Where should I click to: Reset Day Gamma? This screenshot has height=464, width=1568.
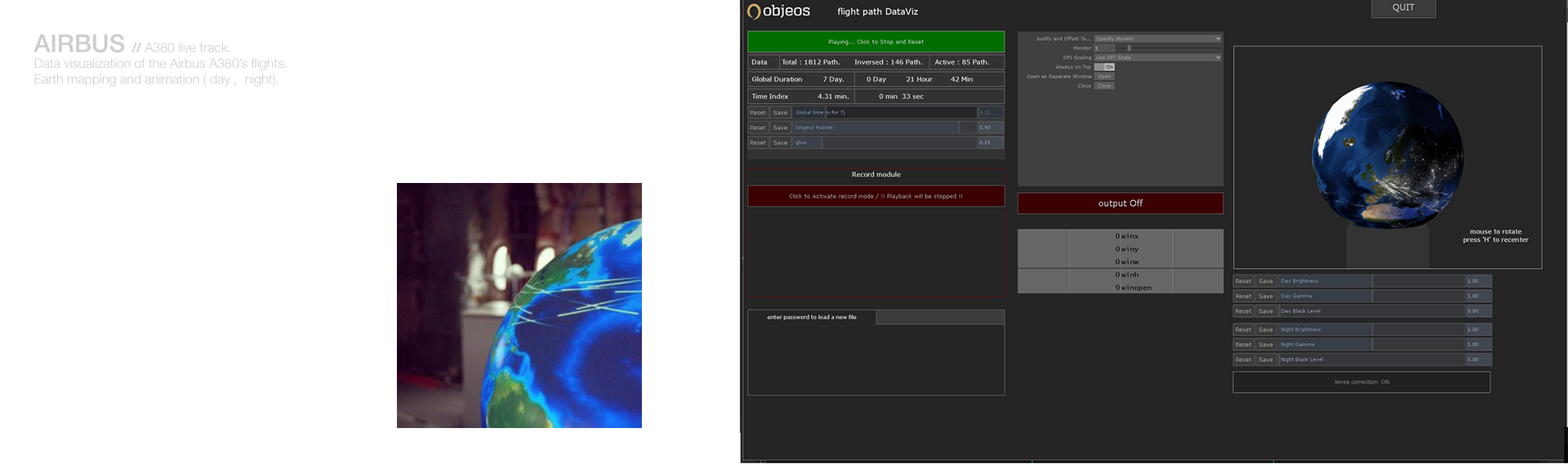1243,296
